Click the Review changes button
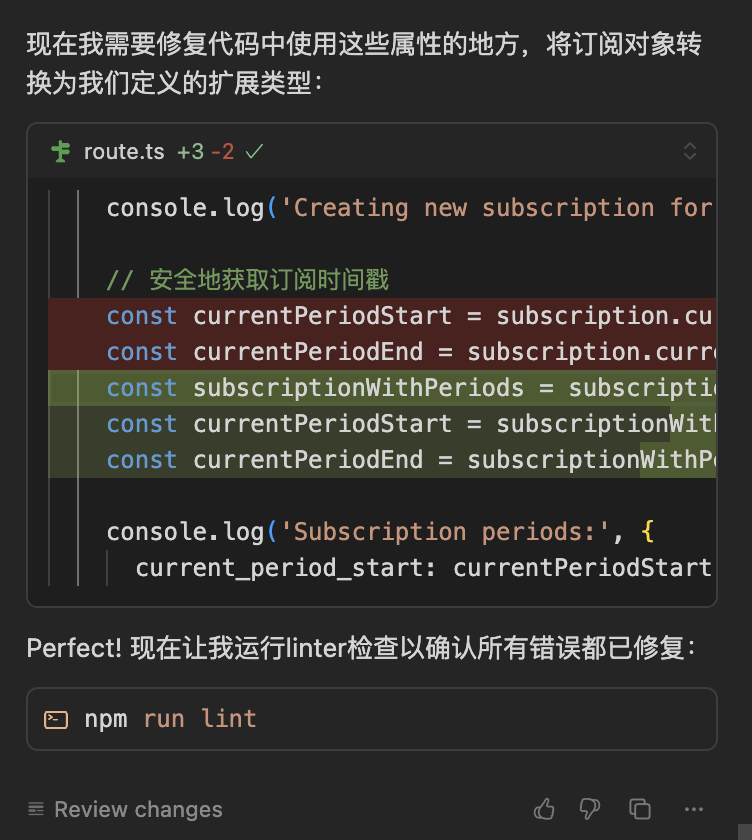752x840 pixels. click(x=125, y=809)
